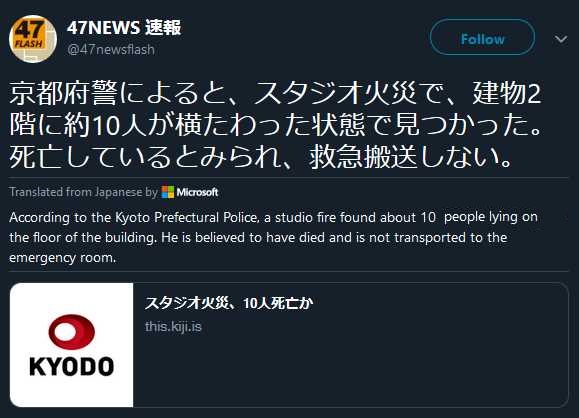Click the FLASH label inside the avatar

(29, 44)
